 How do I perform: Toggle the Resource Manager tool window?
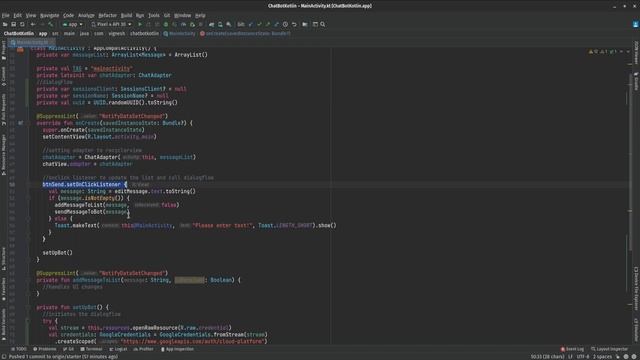[4, 154]
